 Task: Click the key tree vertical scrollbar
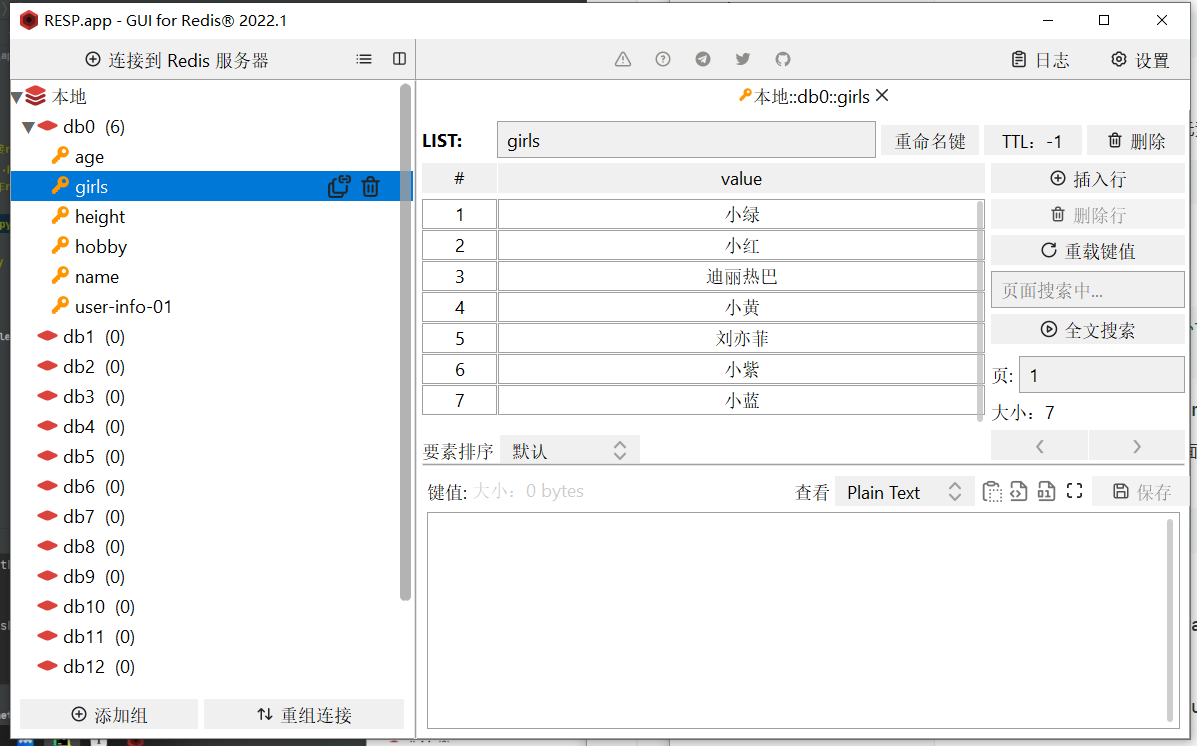[x=405, y=344]
